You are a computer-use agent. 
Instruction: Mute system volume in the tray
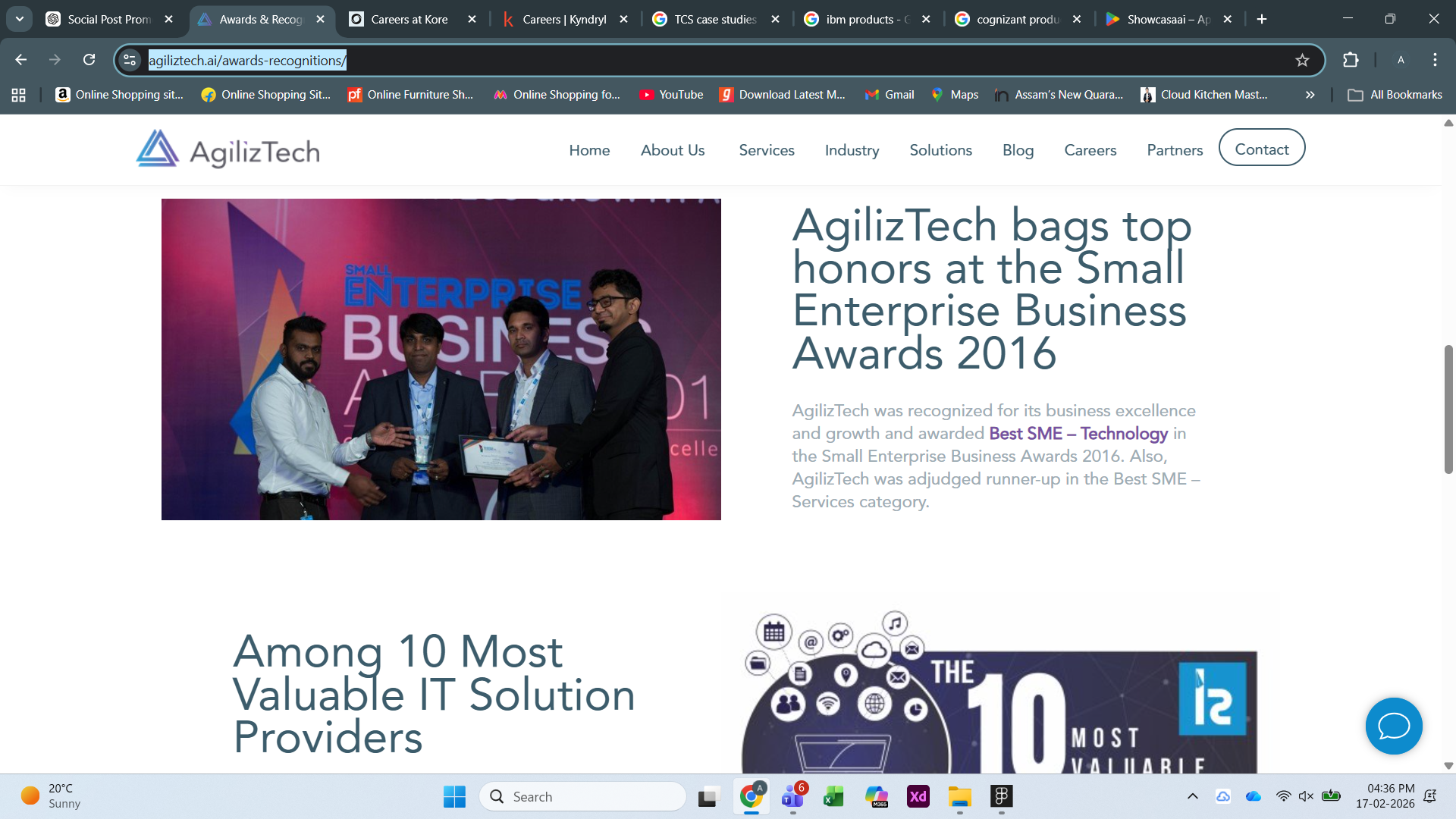coord(1305,796)
